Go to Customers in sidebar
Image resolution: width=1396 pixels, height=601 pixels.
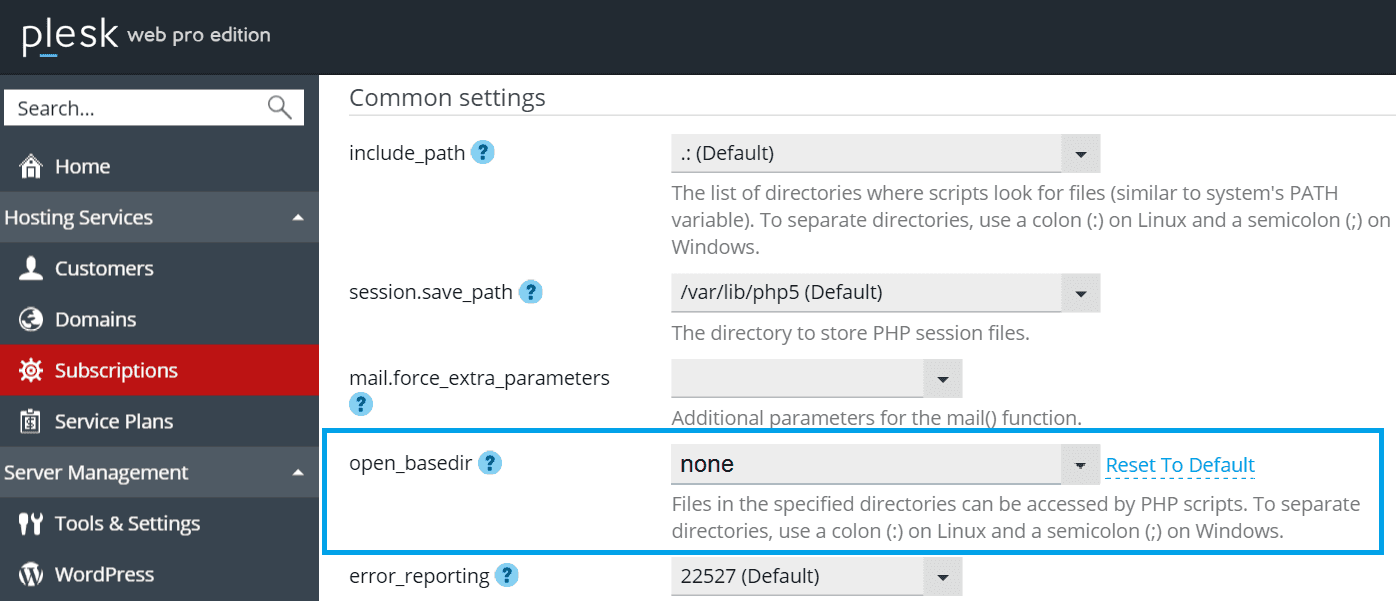click(103, 269)
